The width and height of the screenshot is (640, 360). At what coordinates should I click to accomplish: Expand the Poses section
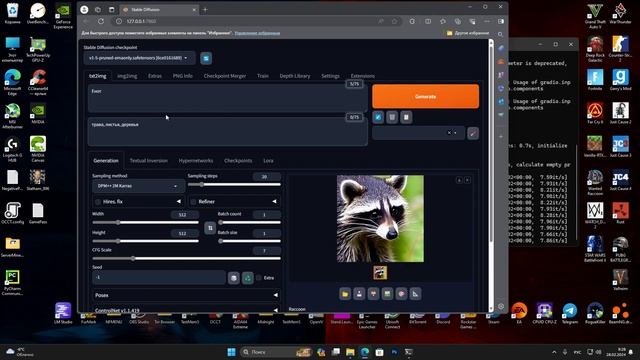coord(186,295)
